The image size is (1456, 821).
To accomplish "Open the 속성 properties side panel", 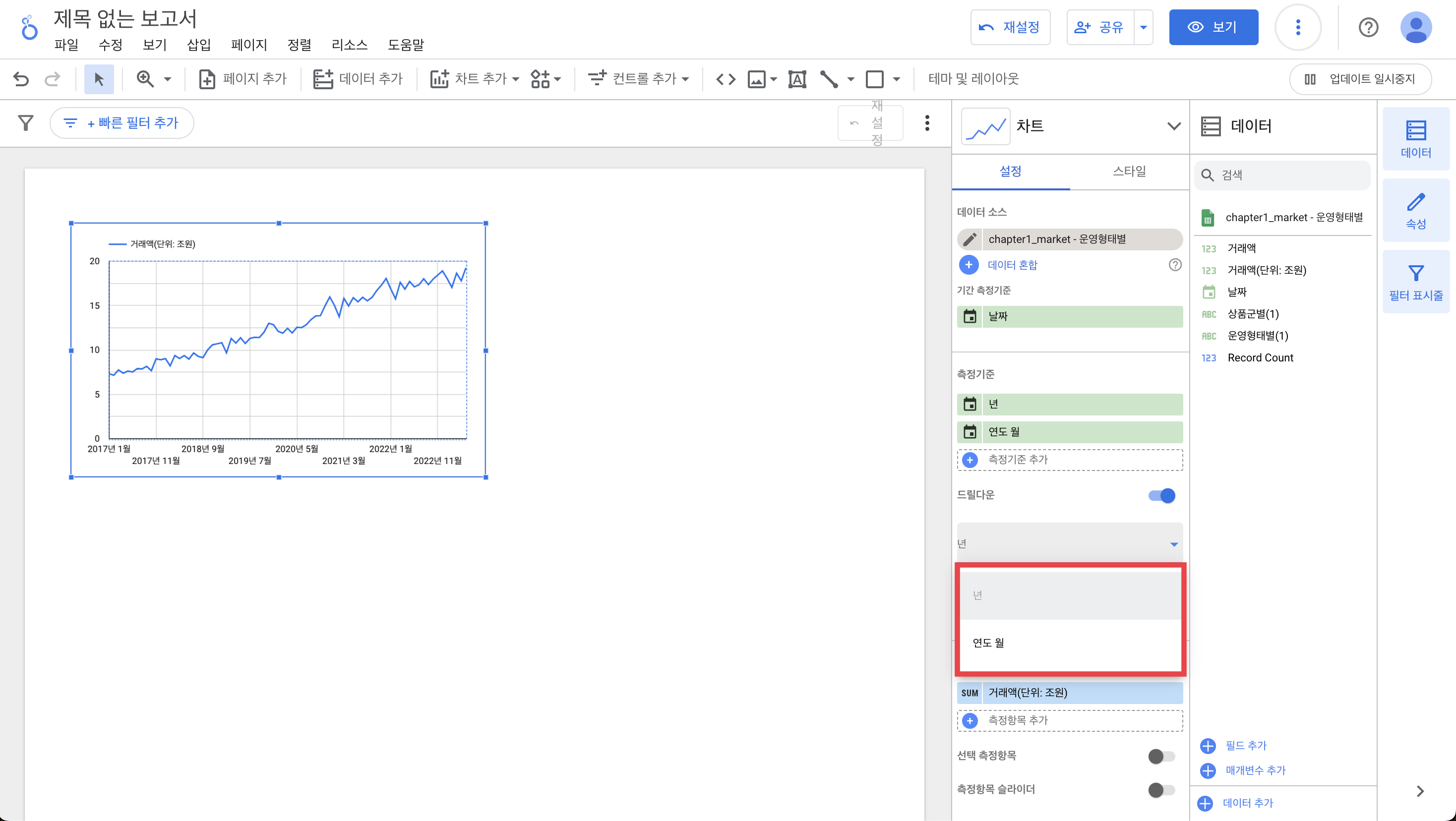I will pyautogui.click(x=1415, y=211).
